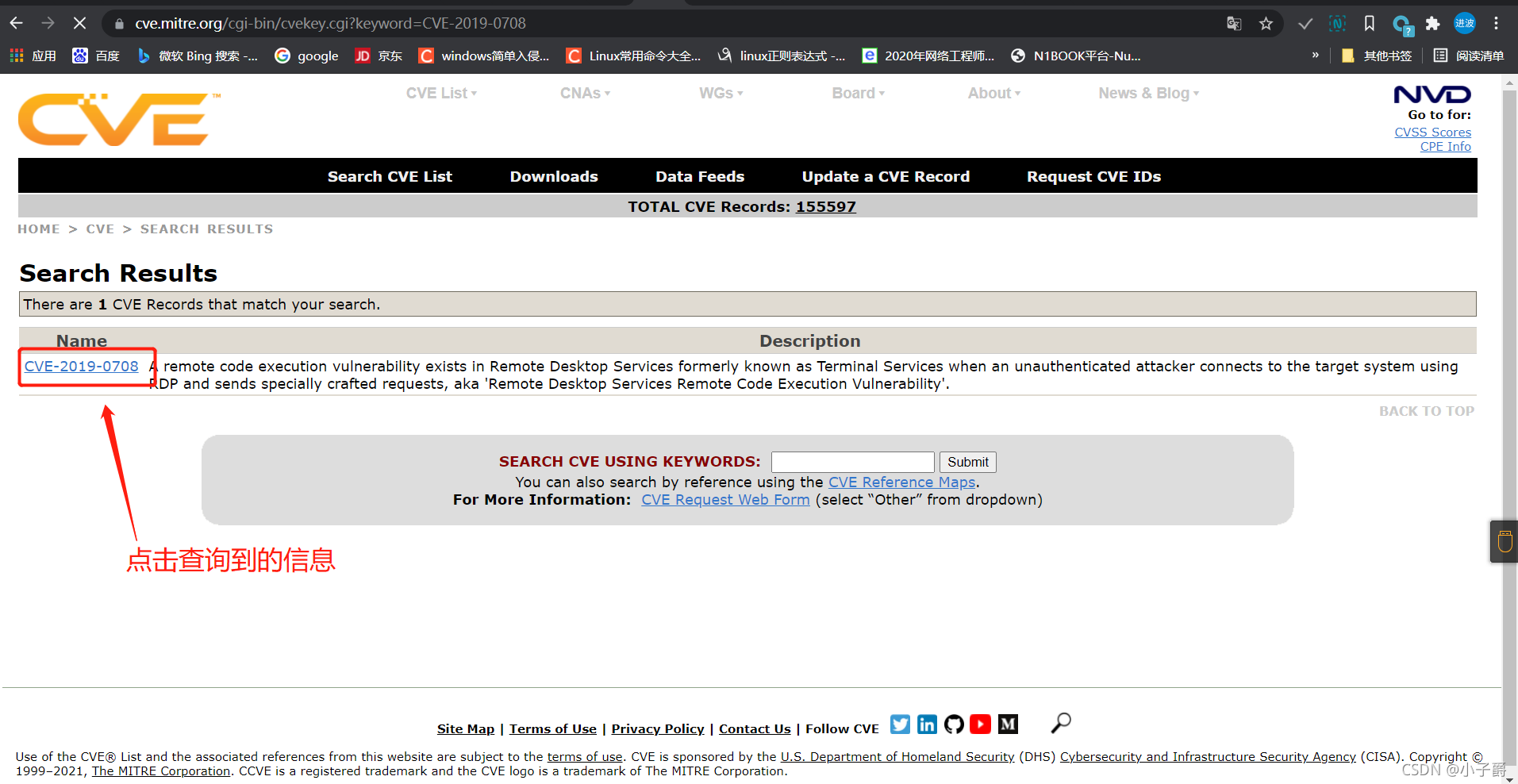This screenshot has height=784, width=1518.
Task: Open the Chrome three-dot menu
Action: (1496, 23)
